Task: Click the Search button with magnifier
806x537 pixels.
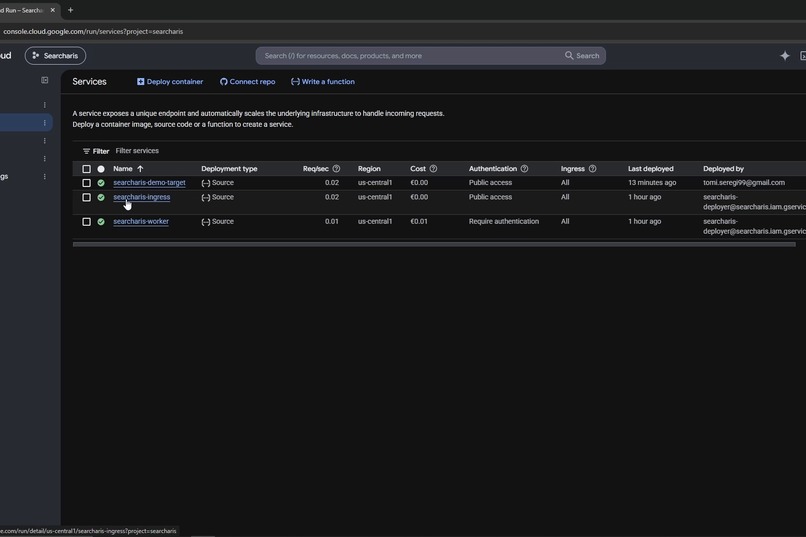Action: point(582,55)
